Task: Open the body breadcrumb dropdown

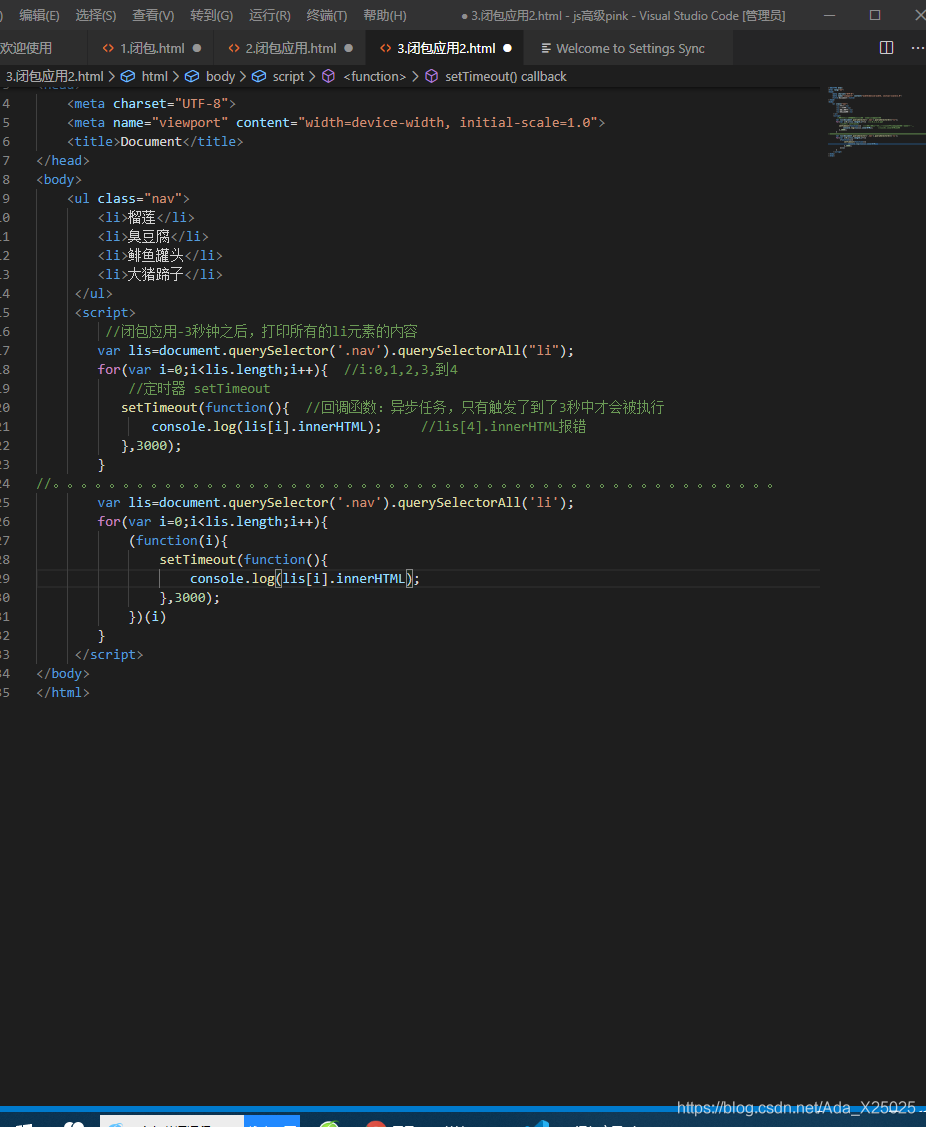Action: click(220, 76)
